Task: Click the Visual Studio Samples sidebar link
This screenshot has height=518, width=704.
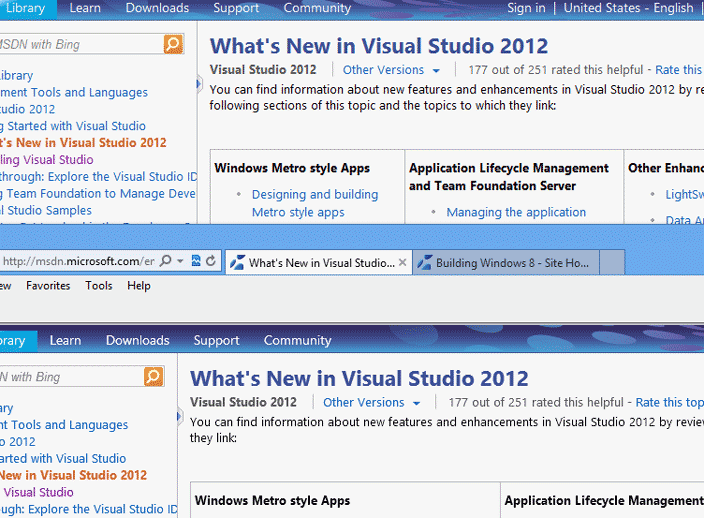Action: (x=46, y=211)
